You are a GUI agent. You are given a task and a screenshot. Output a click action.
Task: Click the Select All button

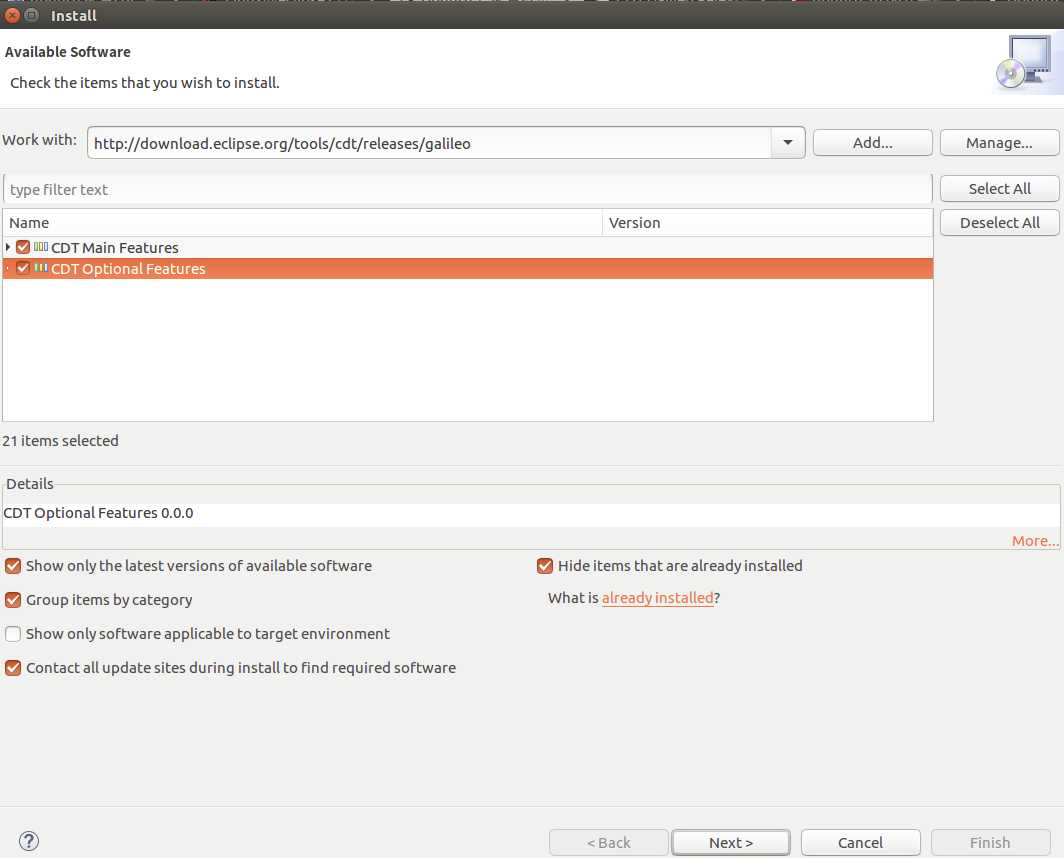(1000, 189)
